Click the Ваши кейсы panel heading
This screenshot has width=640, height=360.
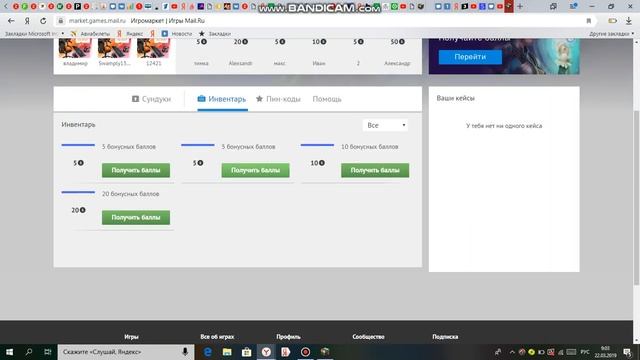point(456,98)
